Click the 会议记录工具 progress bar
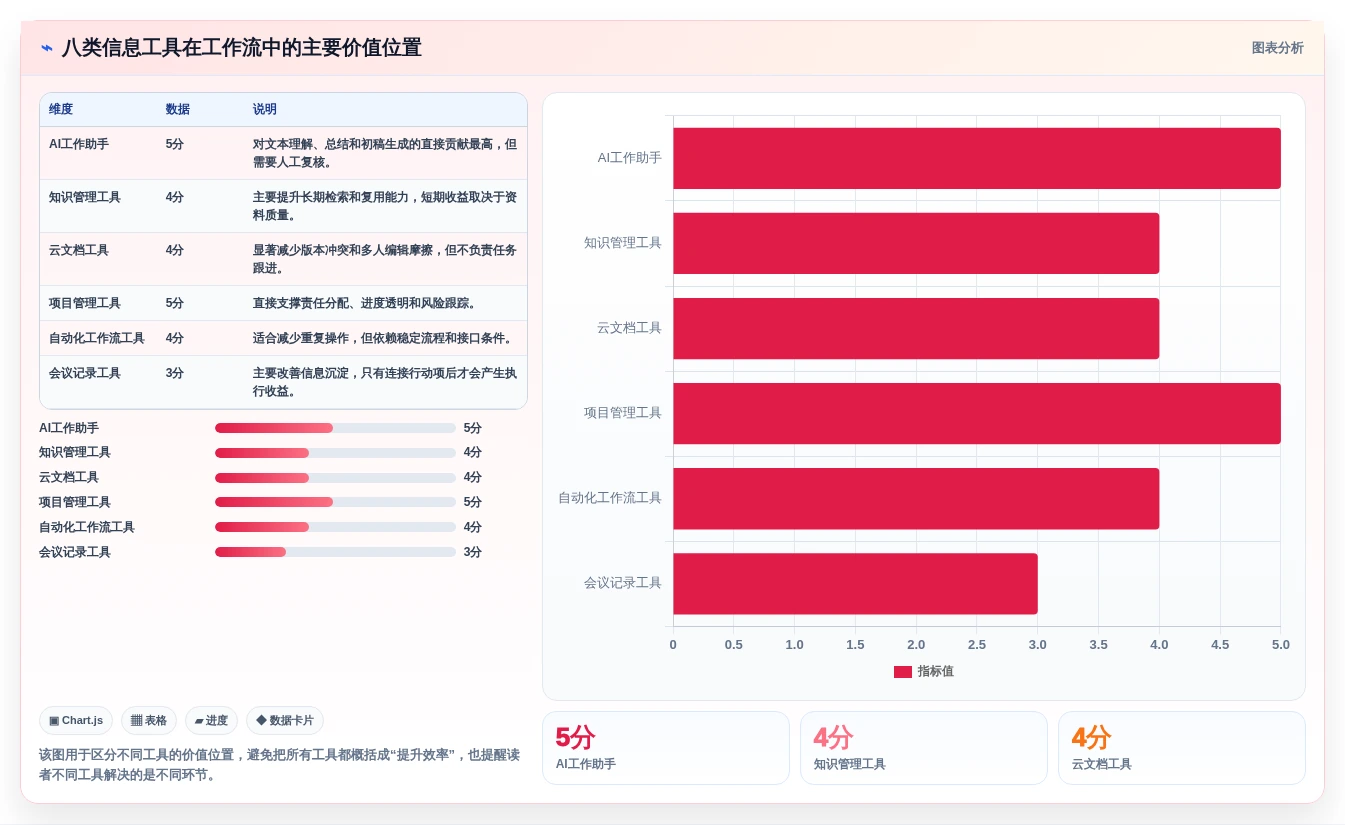This screenshot has width=1345, height=825. pyautogui.click(x=335, y=552)
